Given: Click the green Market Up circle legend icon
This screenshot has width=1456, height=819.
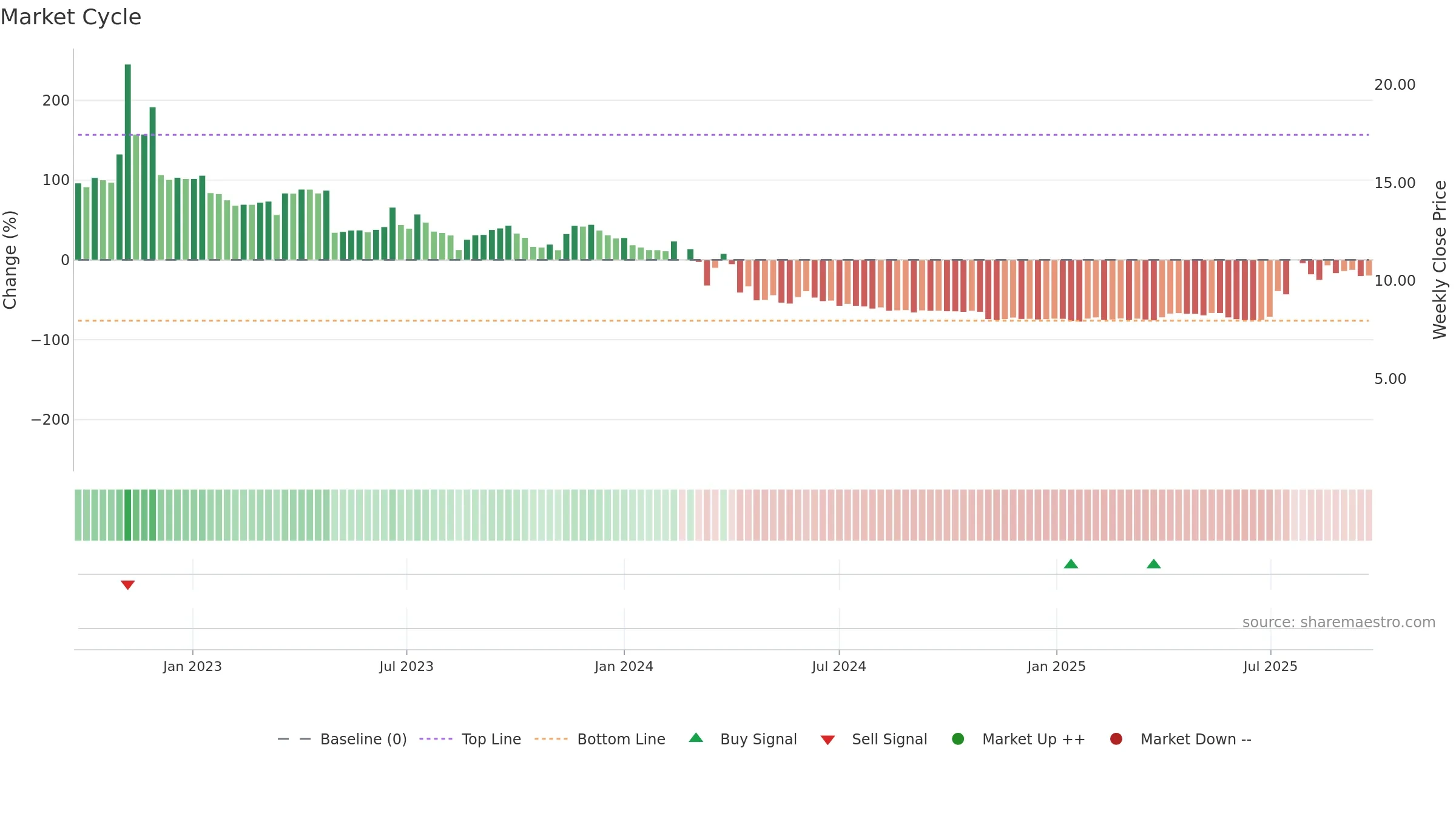Looking at the screenshot, I should pyautogui.click(x=958, y=739).
